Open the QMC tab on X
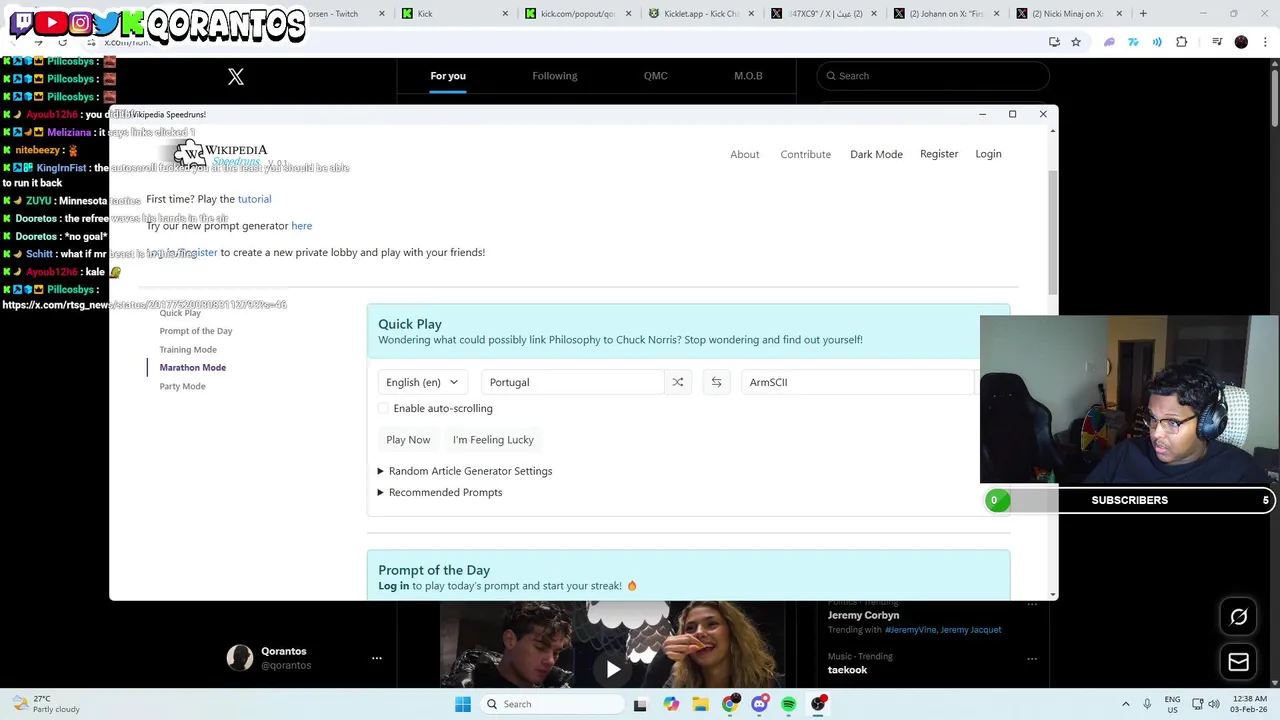The image size is (1280, 720). [x=656, y=76]
